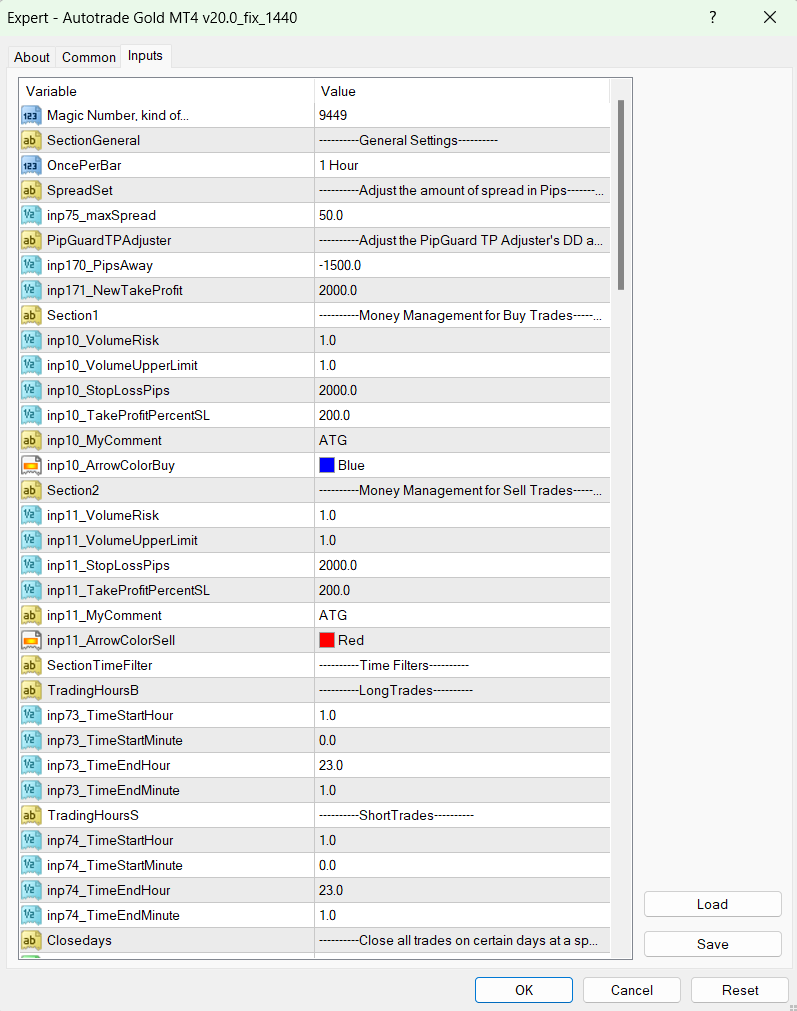
Task: Click the double-type icon beside inp75_maxSpread
Action: tap(30, 216)
